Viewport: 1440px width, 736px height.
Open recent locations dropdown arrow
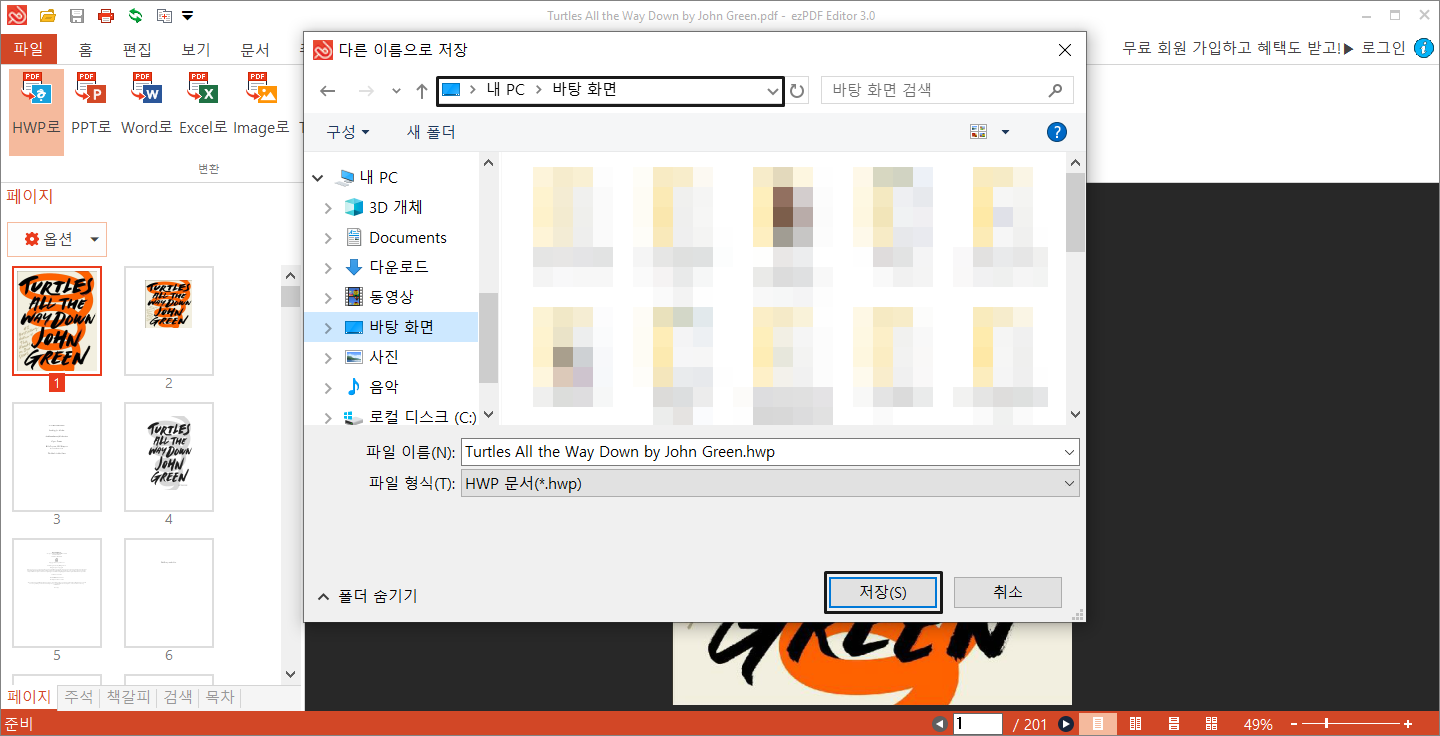[x=397, y=91]
